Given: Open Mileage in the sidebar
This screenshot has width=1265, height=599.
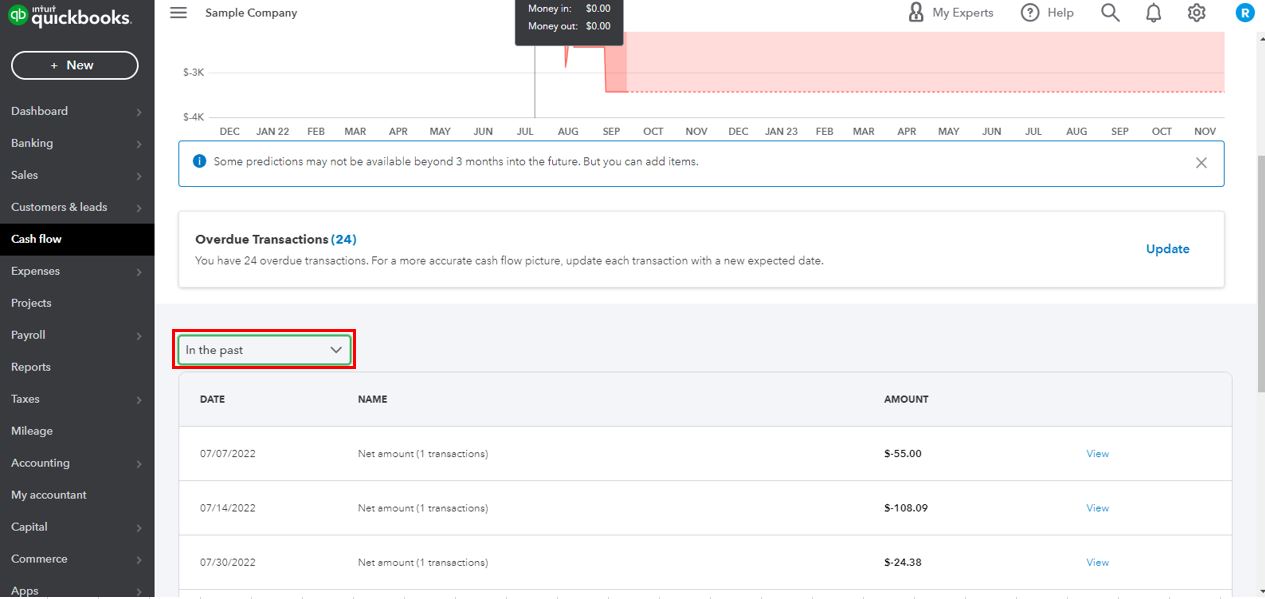Looking at the screenshot, I should coord(32,431).
